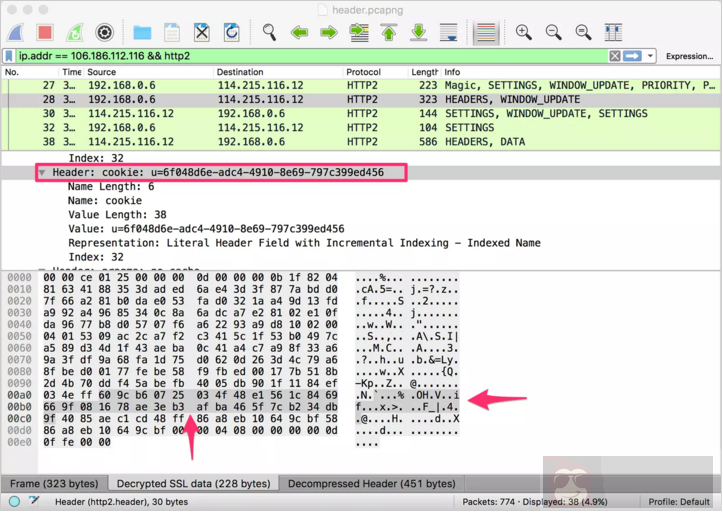Select packet 28 HEADERS WINDOW_UPDATE row

(362, 100)
